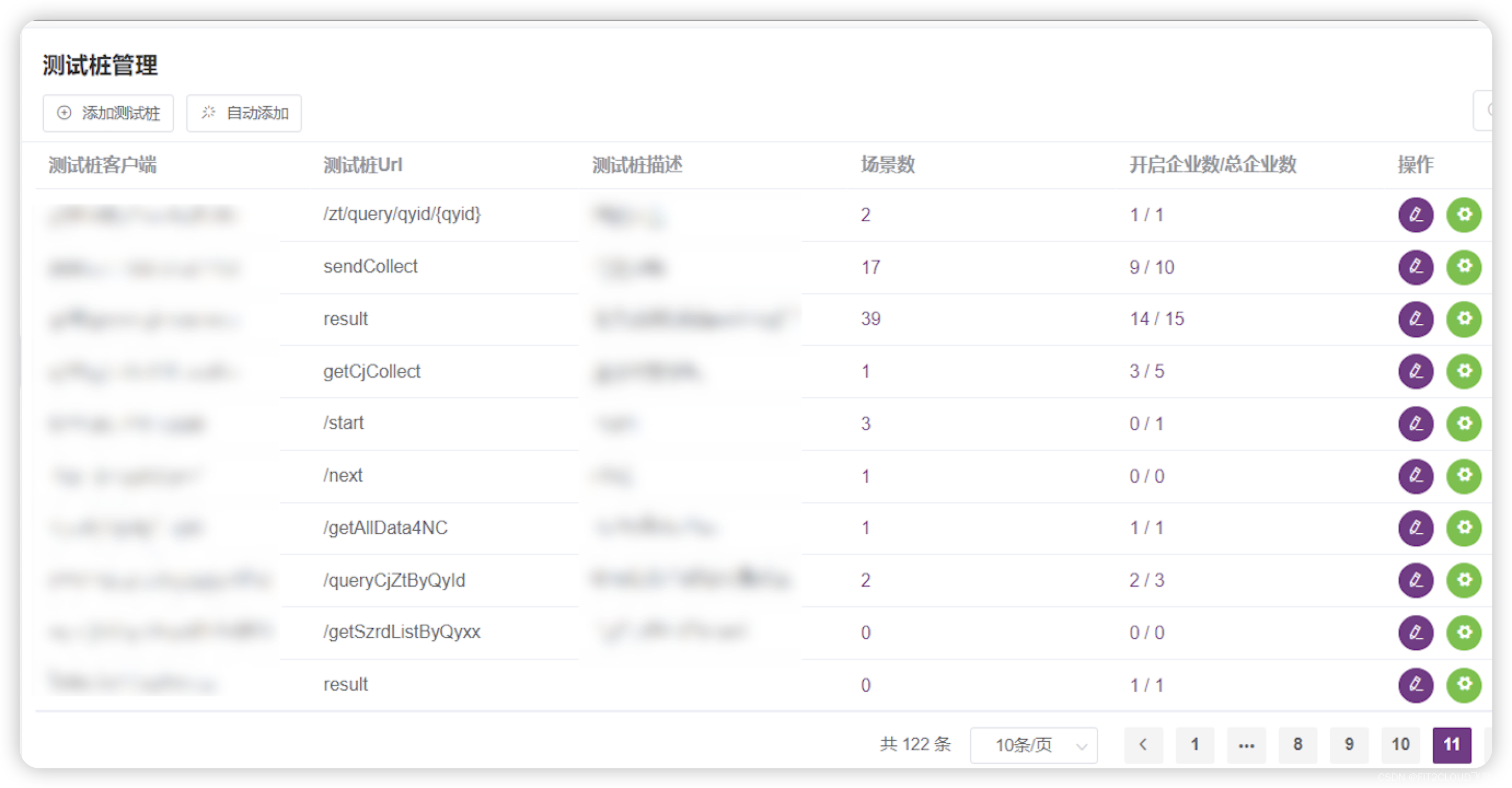Expand hidden pages with the ellipsis control

tap(1246, 745)
